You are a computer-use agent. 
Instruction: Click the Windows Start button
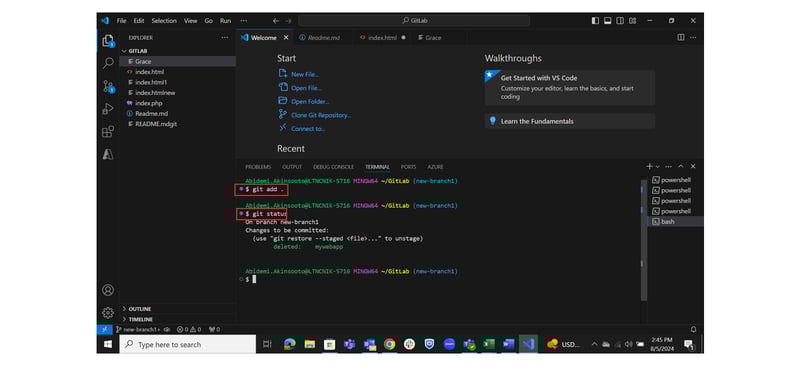(x=108, y=345)
